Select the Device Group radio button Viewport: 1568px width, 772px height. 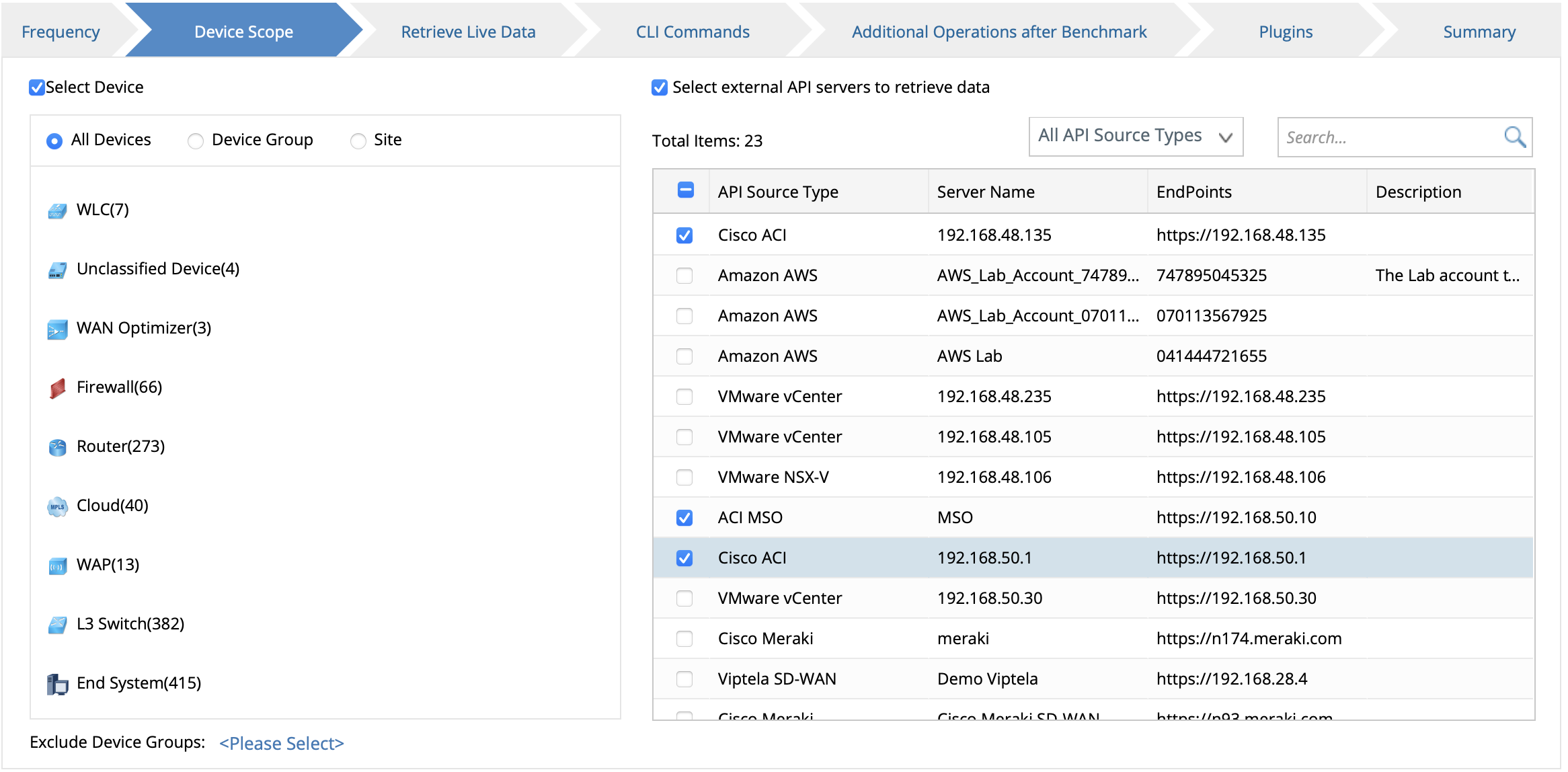coord(196,141)
